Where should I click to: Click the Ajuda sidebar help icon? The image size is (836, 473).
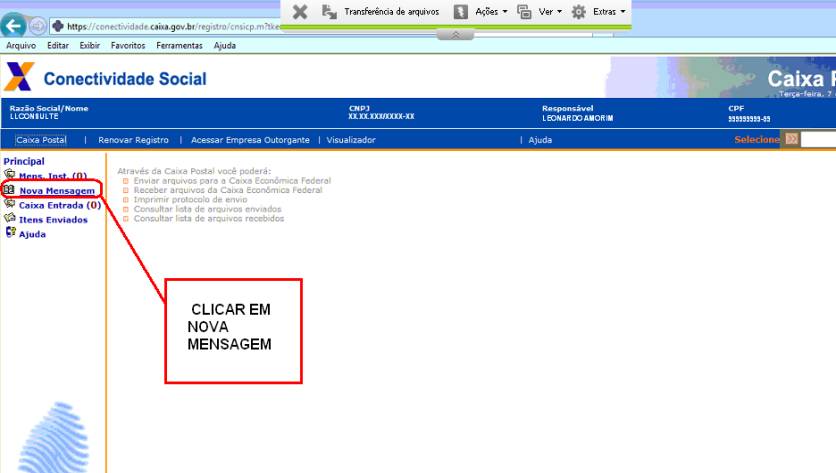click(x=11, y=233)
